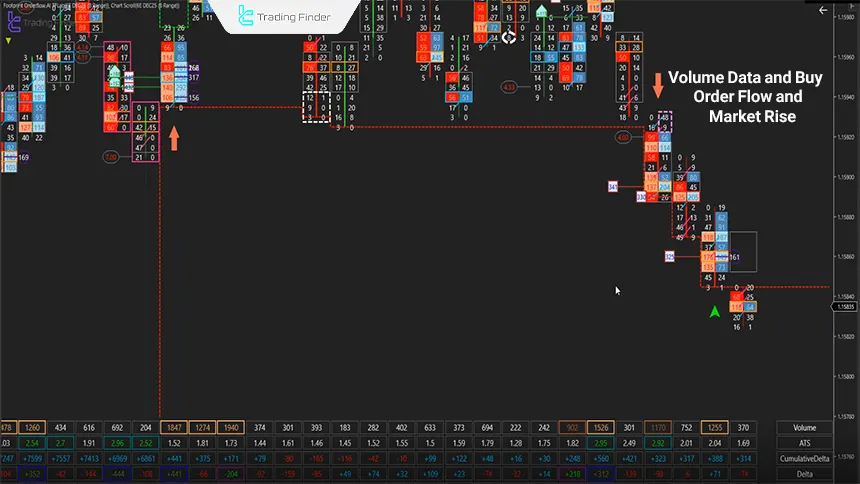Screen dimensions: 860x484
Task: Select the +71 delta cell
Action: click(x=715, y=474)
